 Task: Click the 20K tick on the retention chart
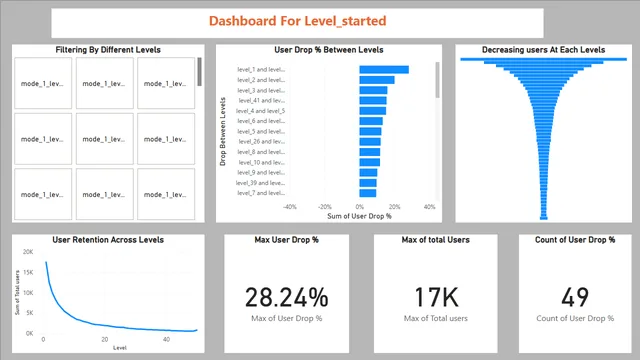(28, 252)
